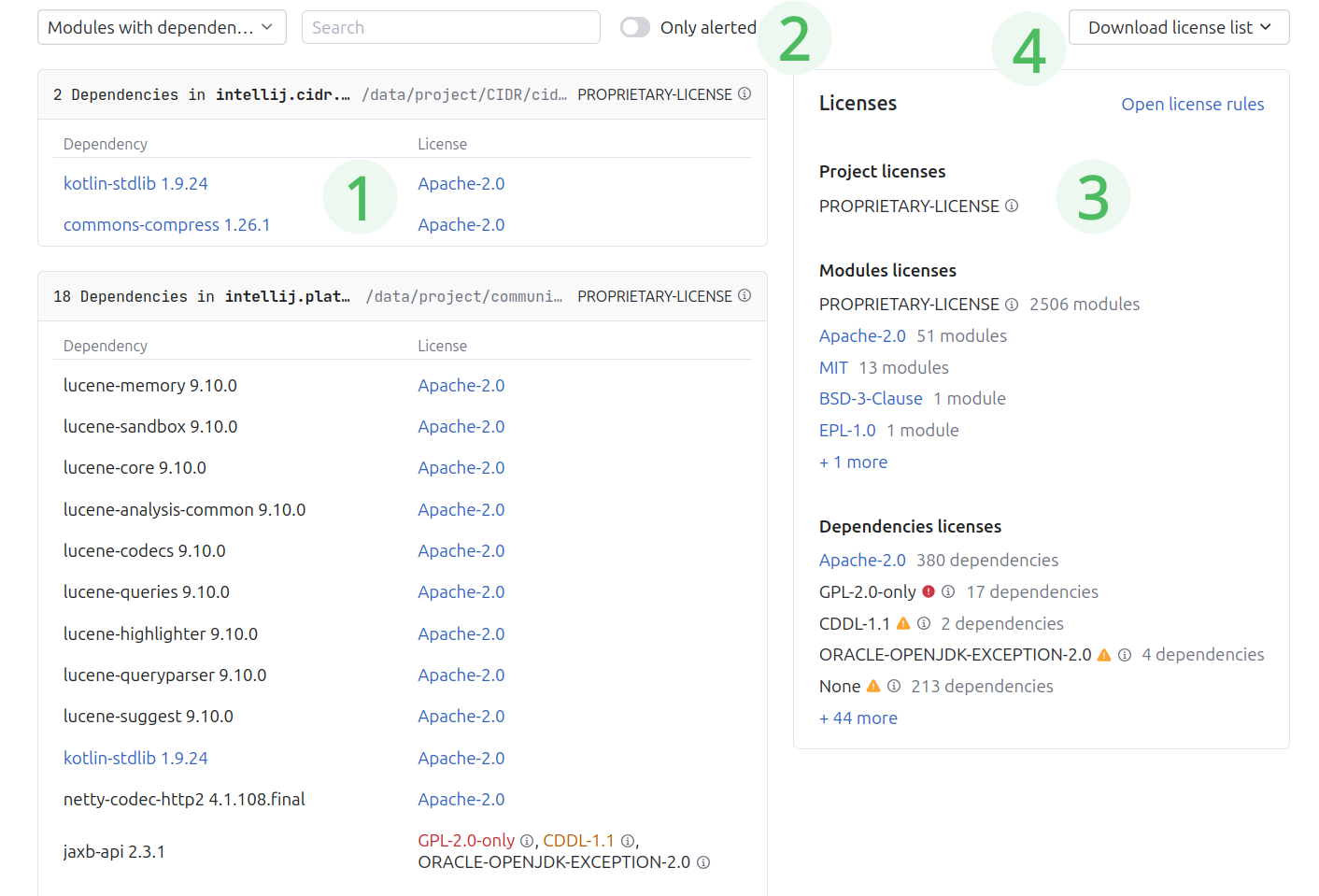The height and width of the screenshot is (896, 1319).
Task: Open the Modules with dependencies dropdown
Action: pos(162,28)
